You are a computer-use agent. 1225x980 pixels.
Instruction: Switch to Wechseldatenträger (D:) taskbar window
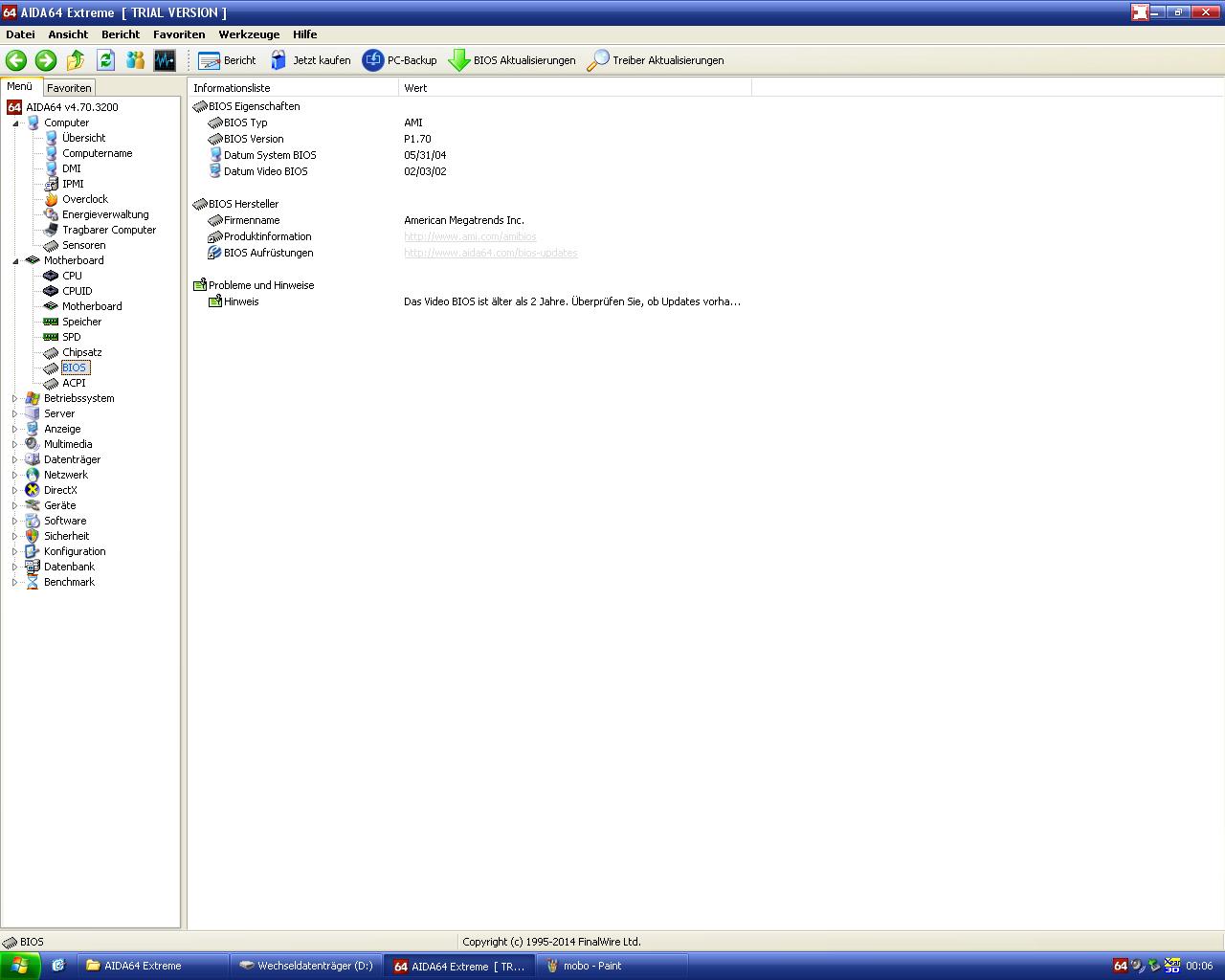point(307,966)
